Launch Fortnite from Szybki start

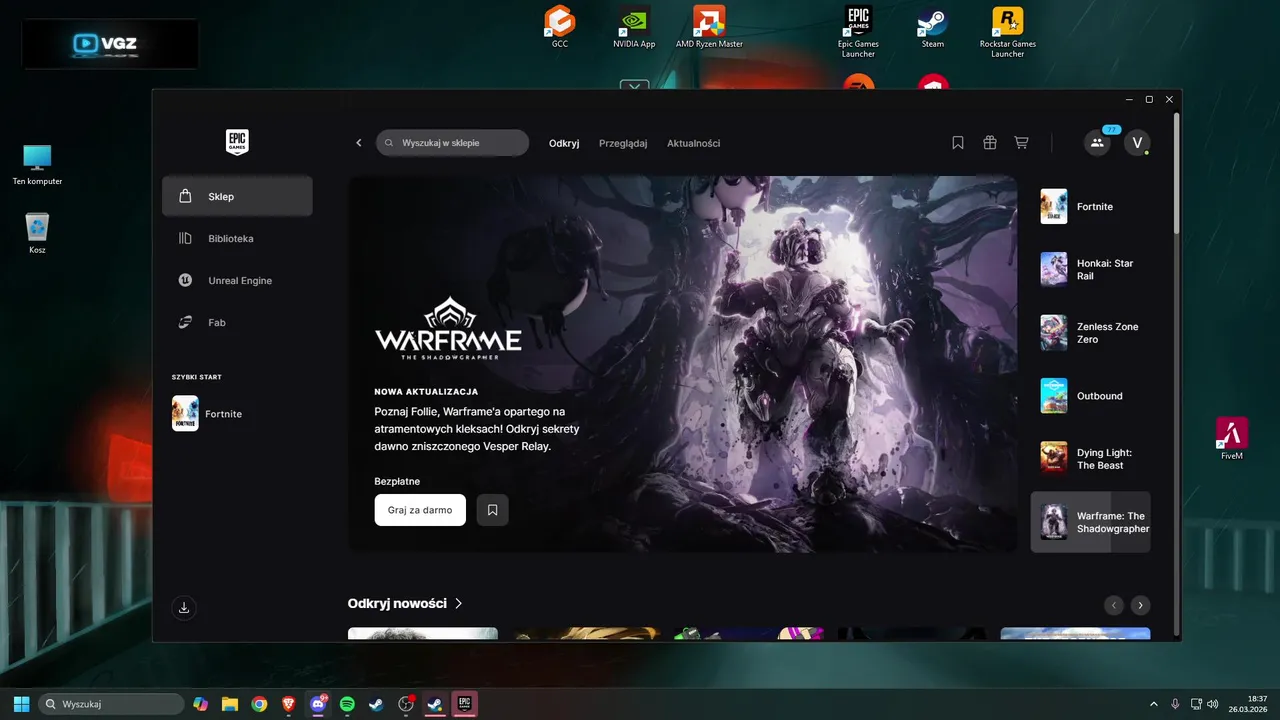(x=237, y=413)
